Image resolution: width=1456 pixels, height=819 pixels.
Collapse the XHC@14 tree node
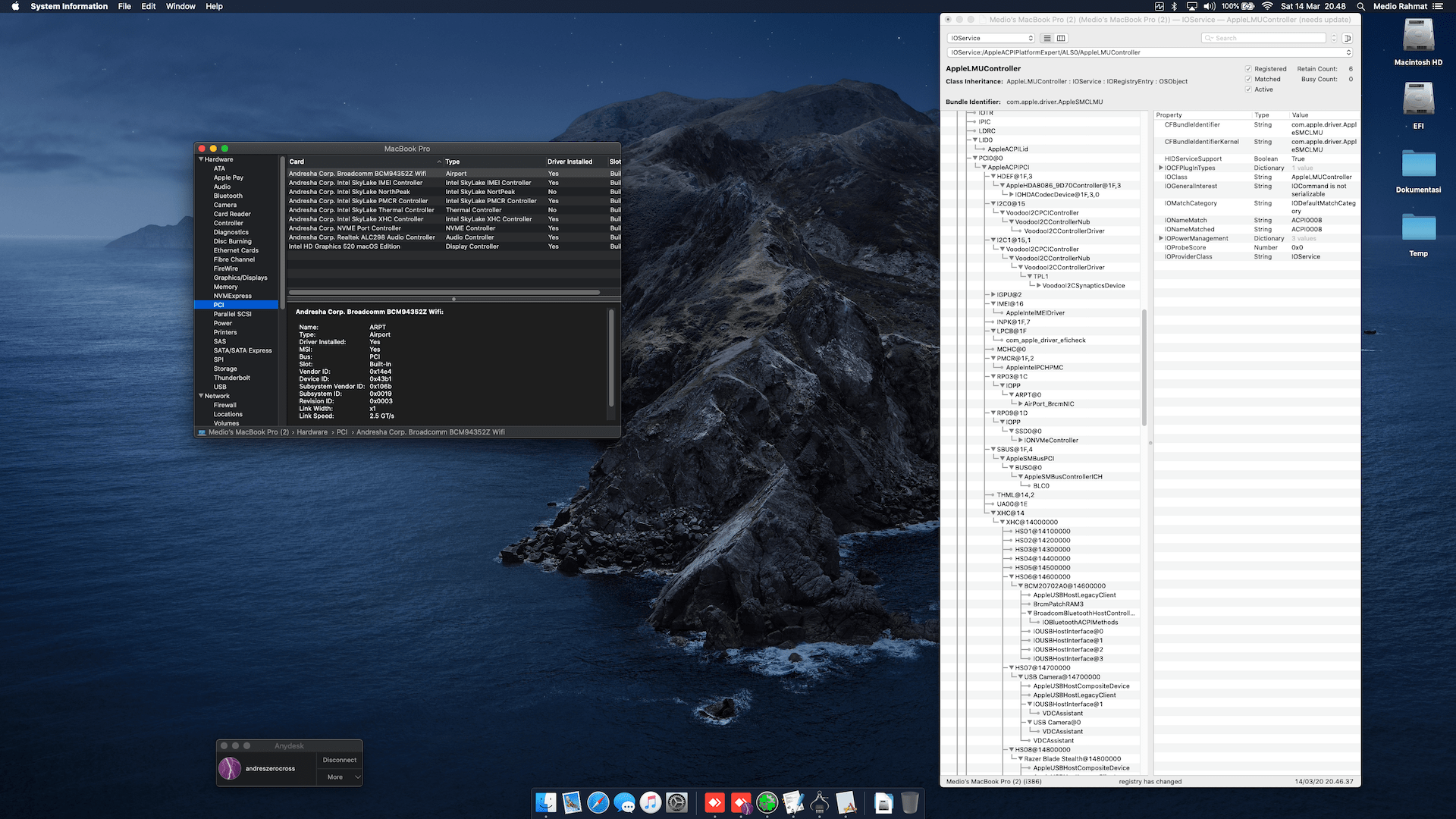tap(993, 513)
